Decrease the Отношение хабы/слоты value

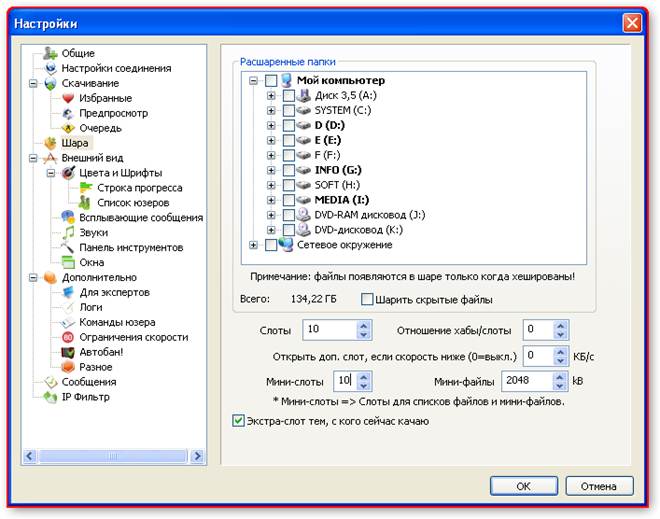tap(560, 335)
